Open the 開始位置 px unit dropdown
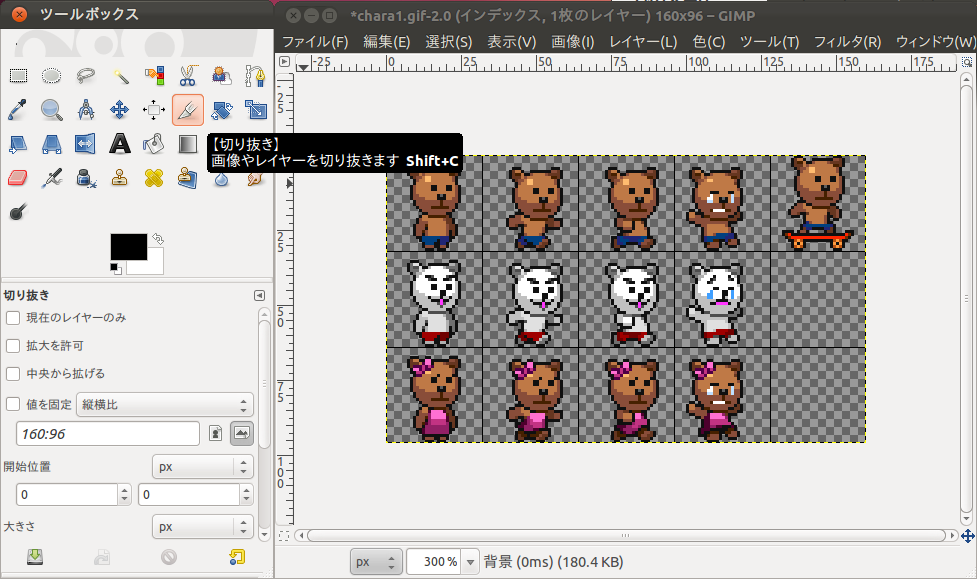The image size is (977, 579). [202, 467]
